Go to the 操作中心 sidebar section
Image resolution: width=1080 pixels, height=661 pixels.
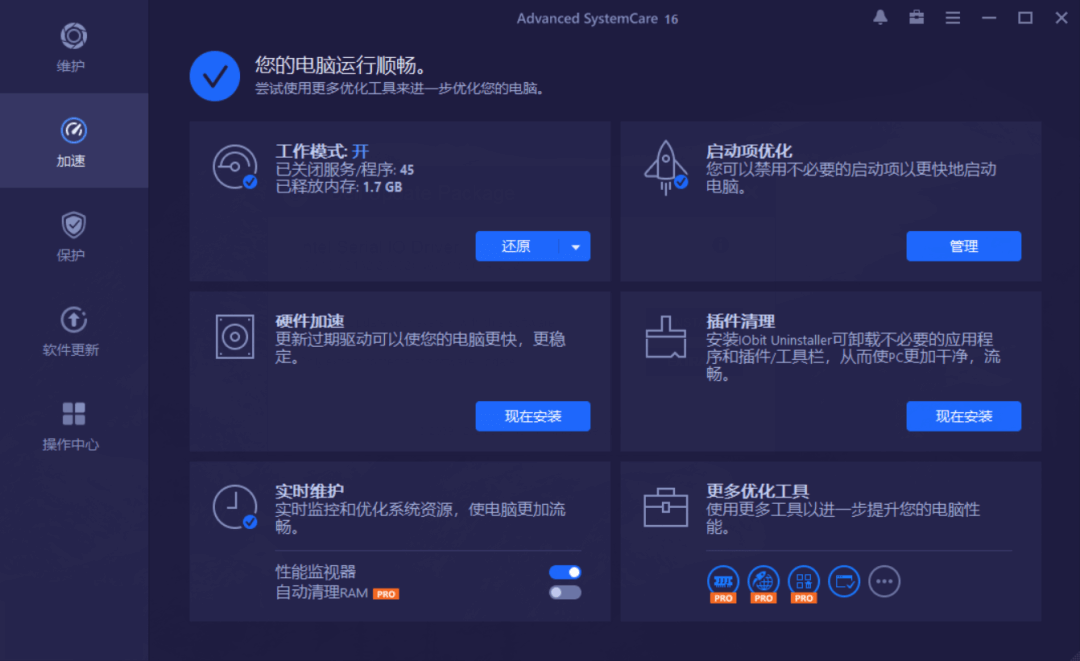click(73, 425)
